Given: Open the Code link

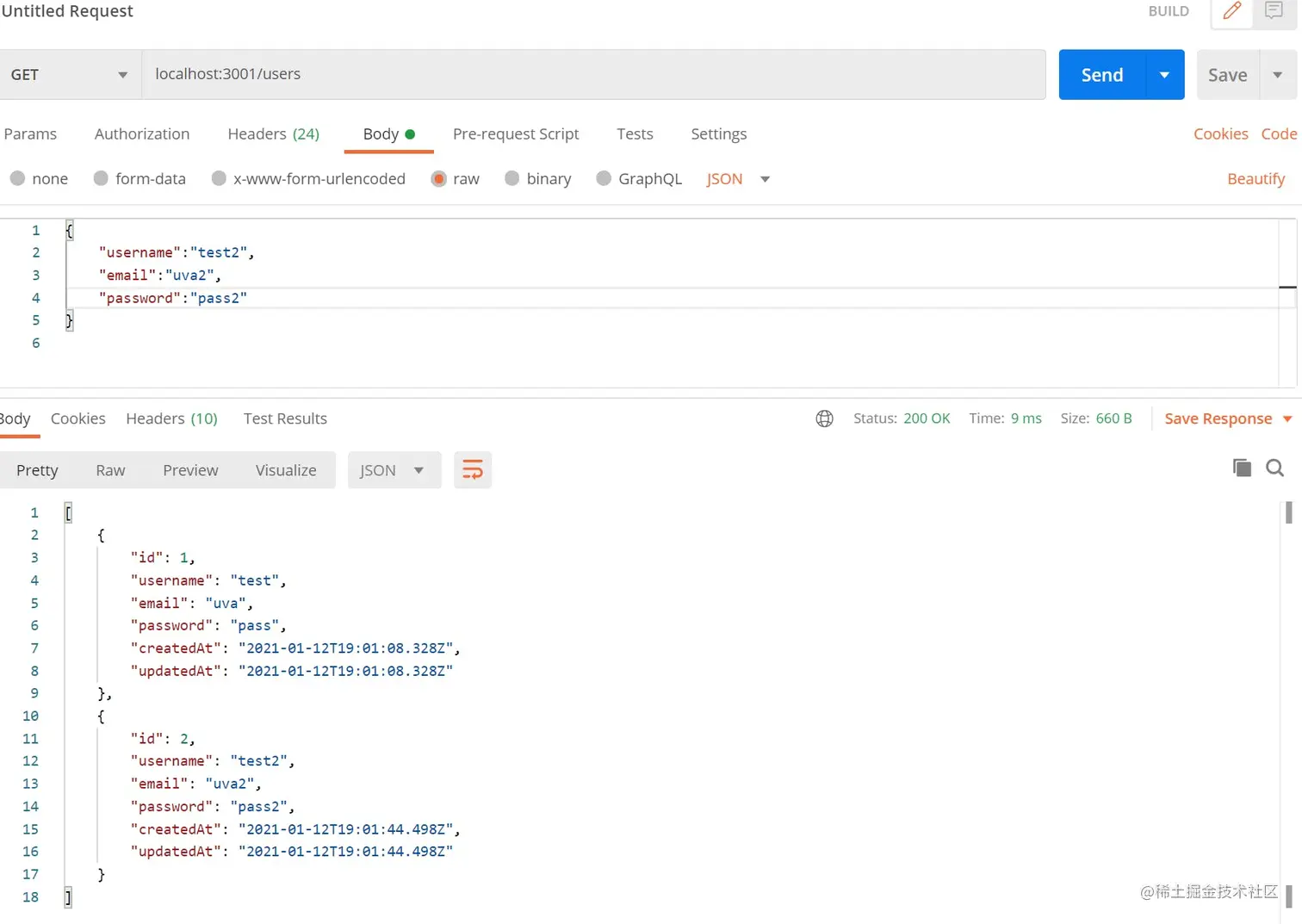Looking at the screenshot, I should (1279, 134).
